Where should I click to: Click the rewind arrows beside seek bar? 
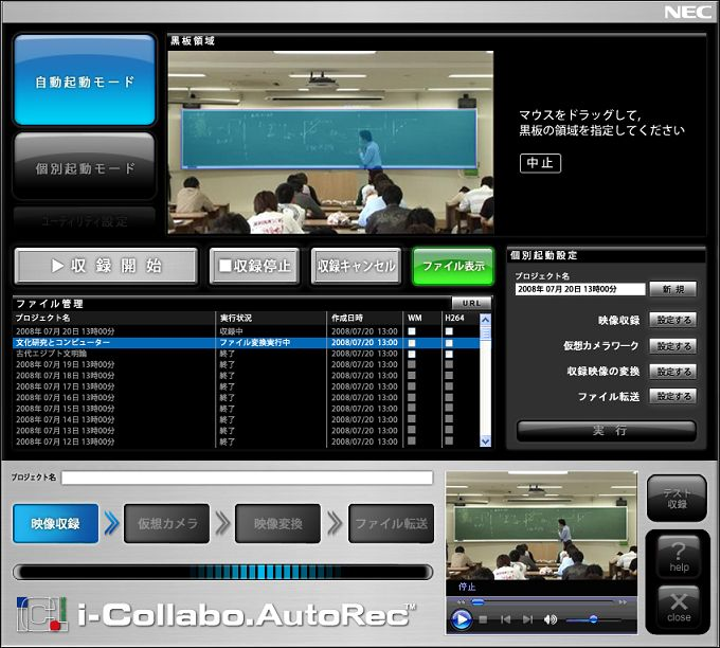(x=461, y=602)
